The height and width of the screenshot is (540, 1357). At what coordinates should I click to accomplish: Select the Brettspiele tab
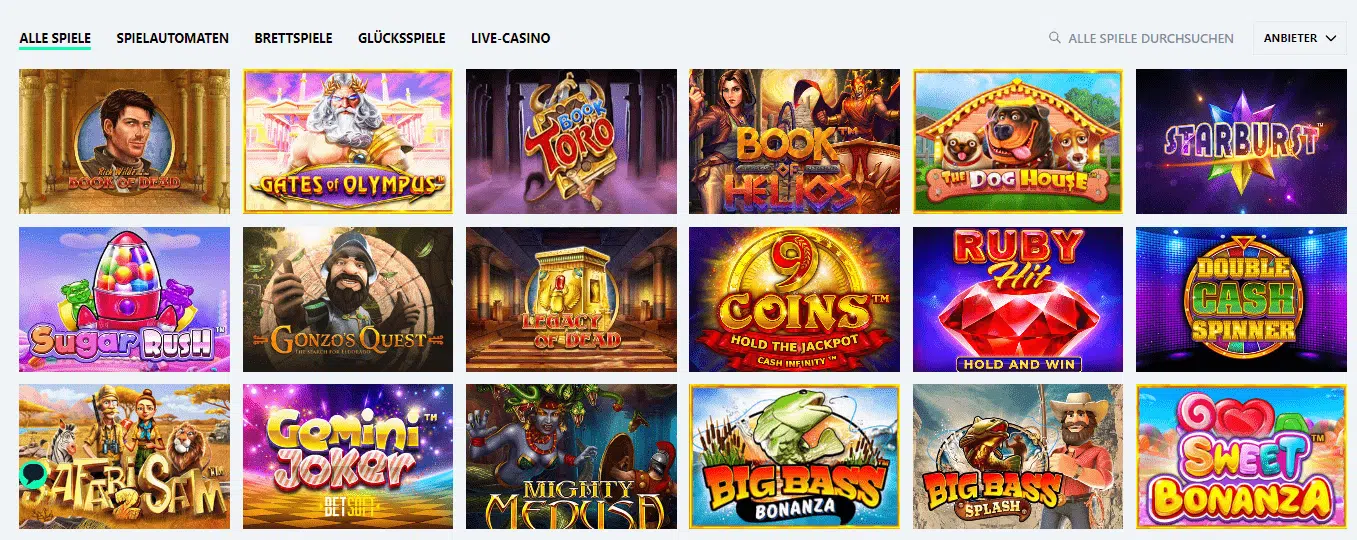[x=293, y=38]
